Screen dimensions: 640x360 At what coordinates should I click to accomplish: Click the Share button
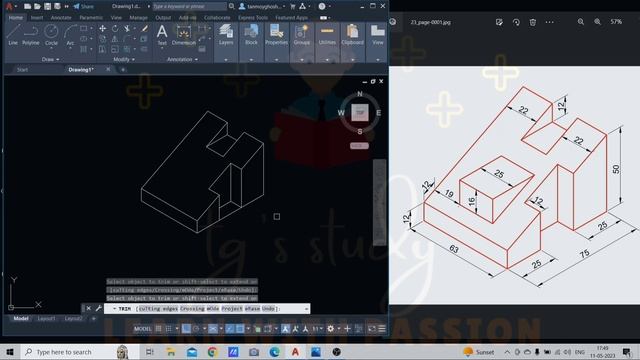84,6
